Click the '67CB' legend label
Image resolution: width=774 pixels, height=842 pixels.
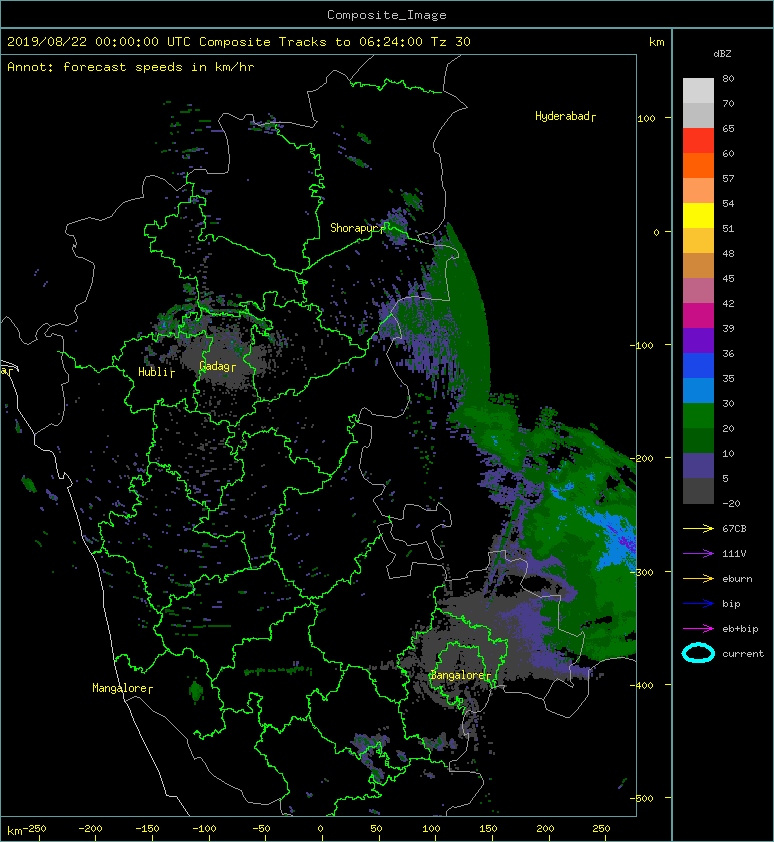click(734, 529)
